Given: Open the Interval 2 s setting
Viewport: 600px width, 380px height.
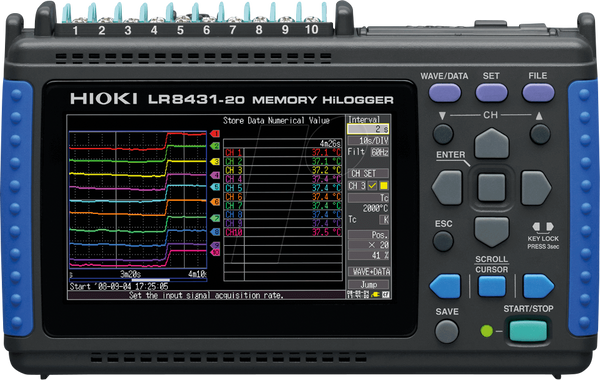Looking at the screenshot, I should tap(368, 129).
